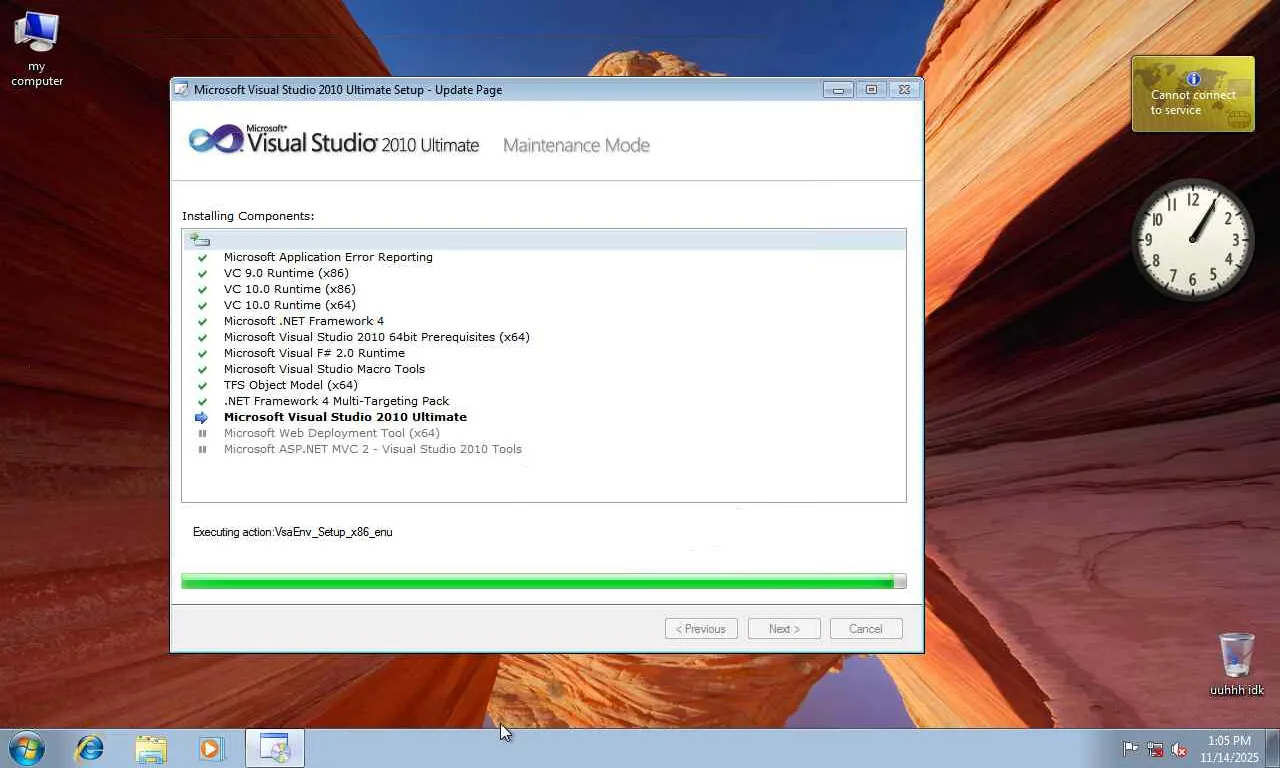Click the check beside .NET Framework 4 Multi-Targeting Pack

click(x=202, y=401)
